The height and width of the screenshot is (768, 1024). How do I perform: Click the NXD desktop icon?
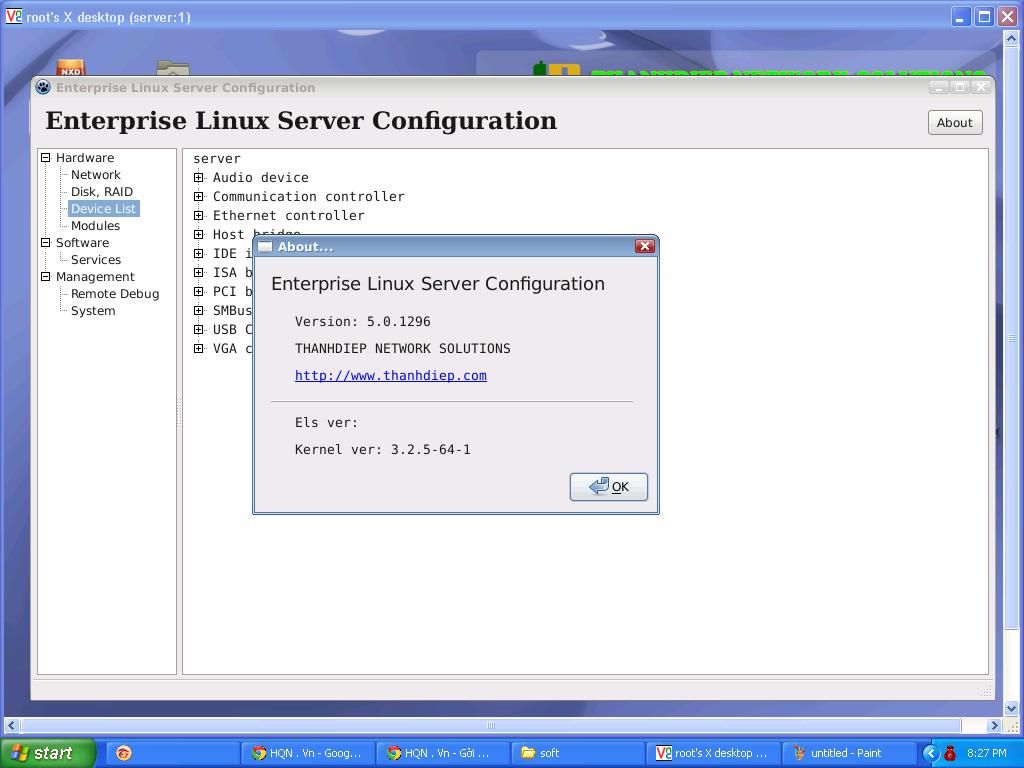click(70, 70)
